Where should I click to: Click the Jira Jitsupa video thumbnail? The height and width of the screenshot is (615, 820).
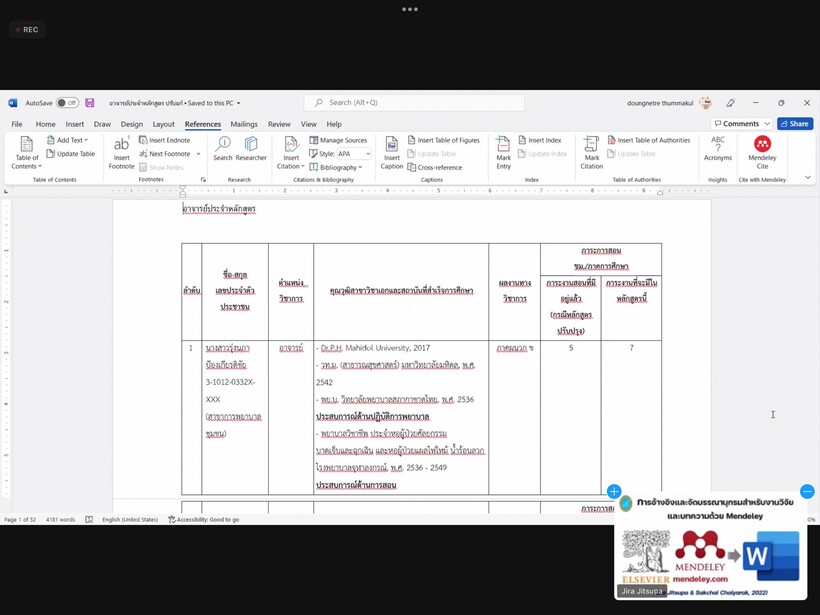click(711, 548)
